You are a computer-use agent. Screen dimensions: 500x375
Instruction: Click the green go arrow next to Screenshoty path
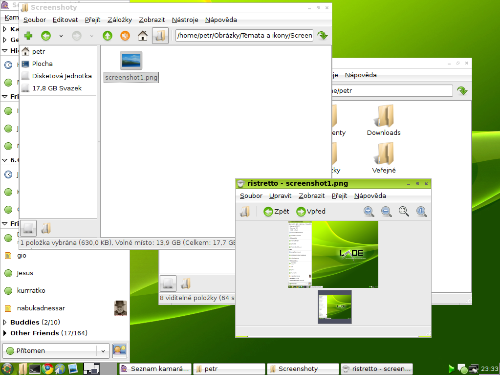coord(323,35)
